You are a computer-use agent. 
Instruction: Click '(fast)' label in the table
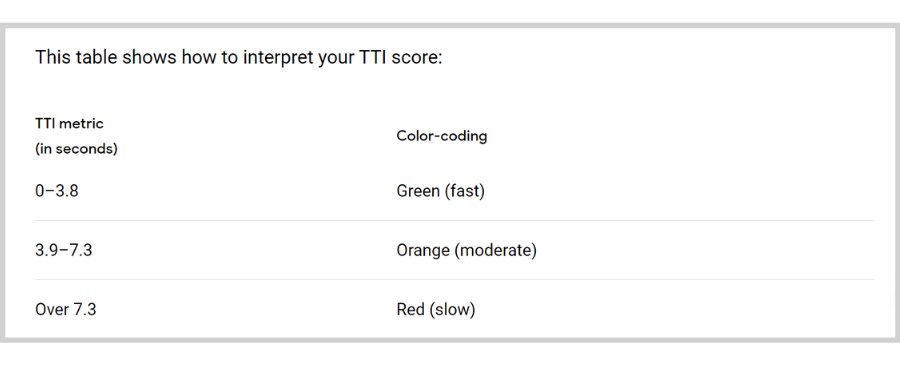click(x=465, y=191)
